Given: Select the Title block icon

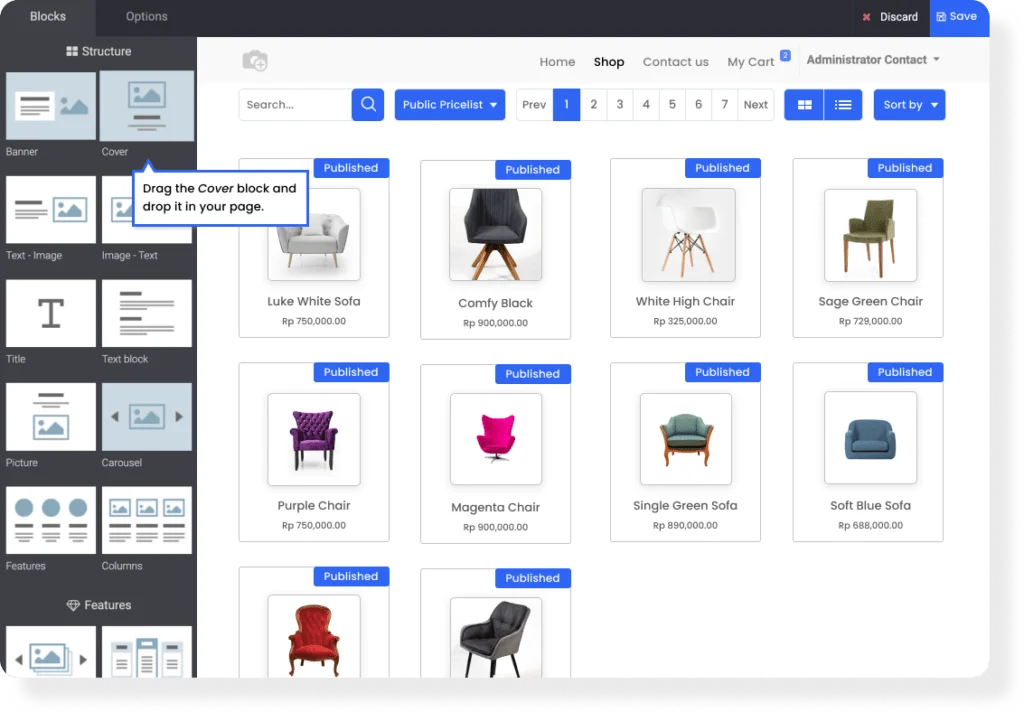Looking at the screenshot, I should [x=51, y=314].
